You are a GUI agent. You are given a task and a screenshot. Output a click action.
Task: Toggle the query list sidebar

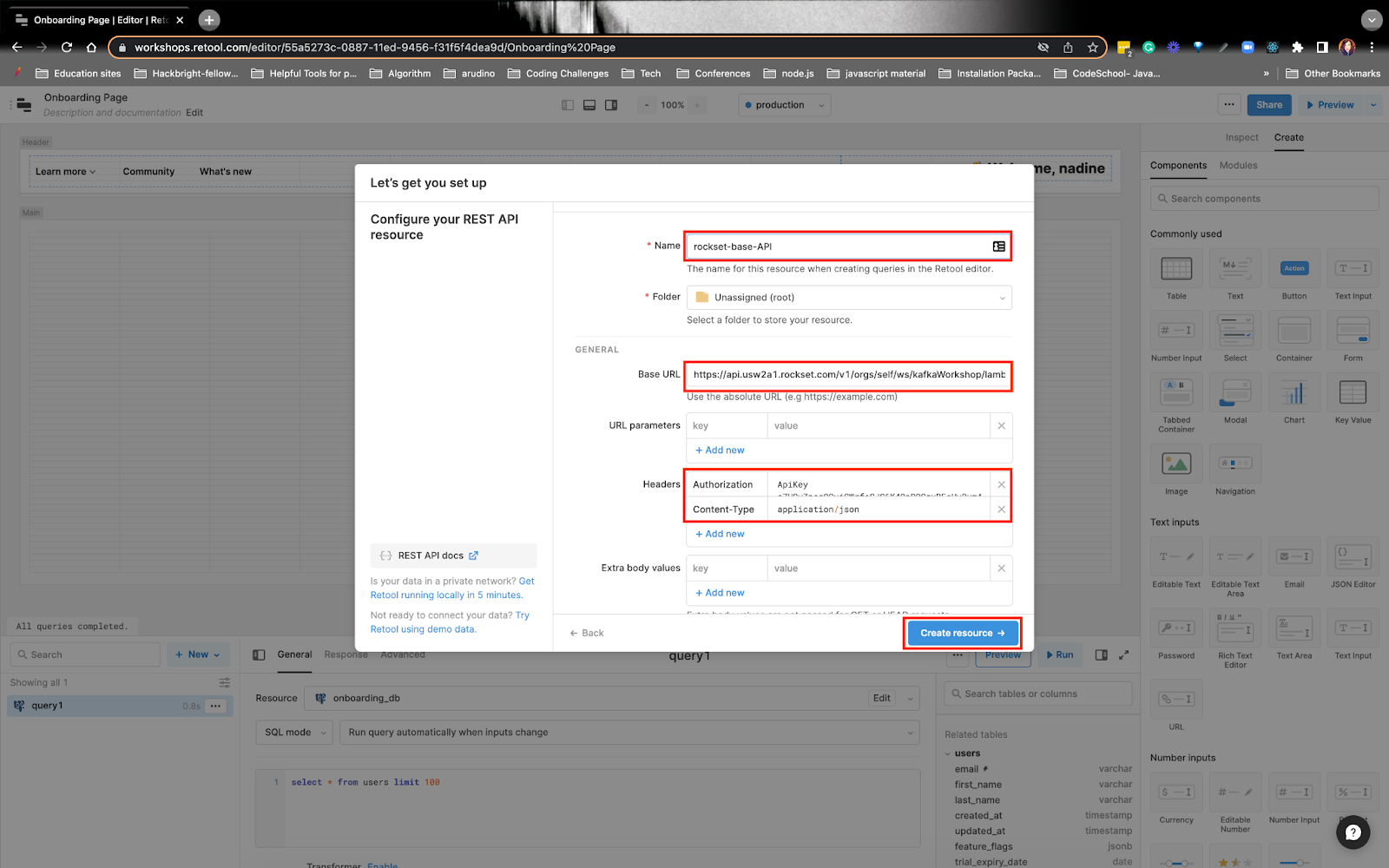point(259,655)
